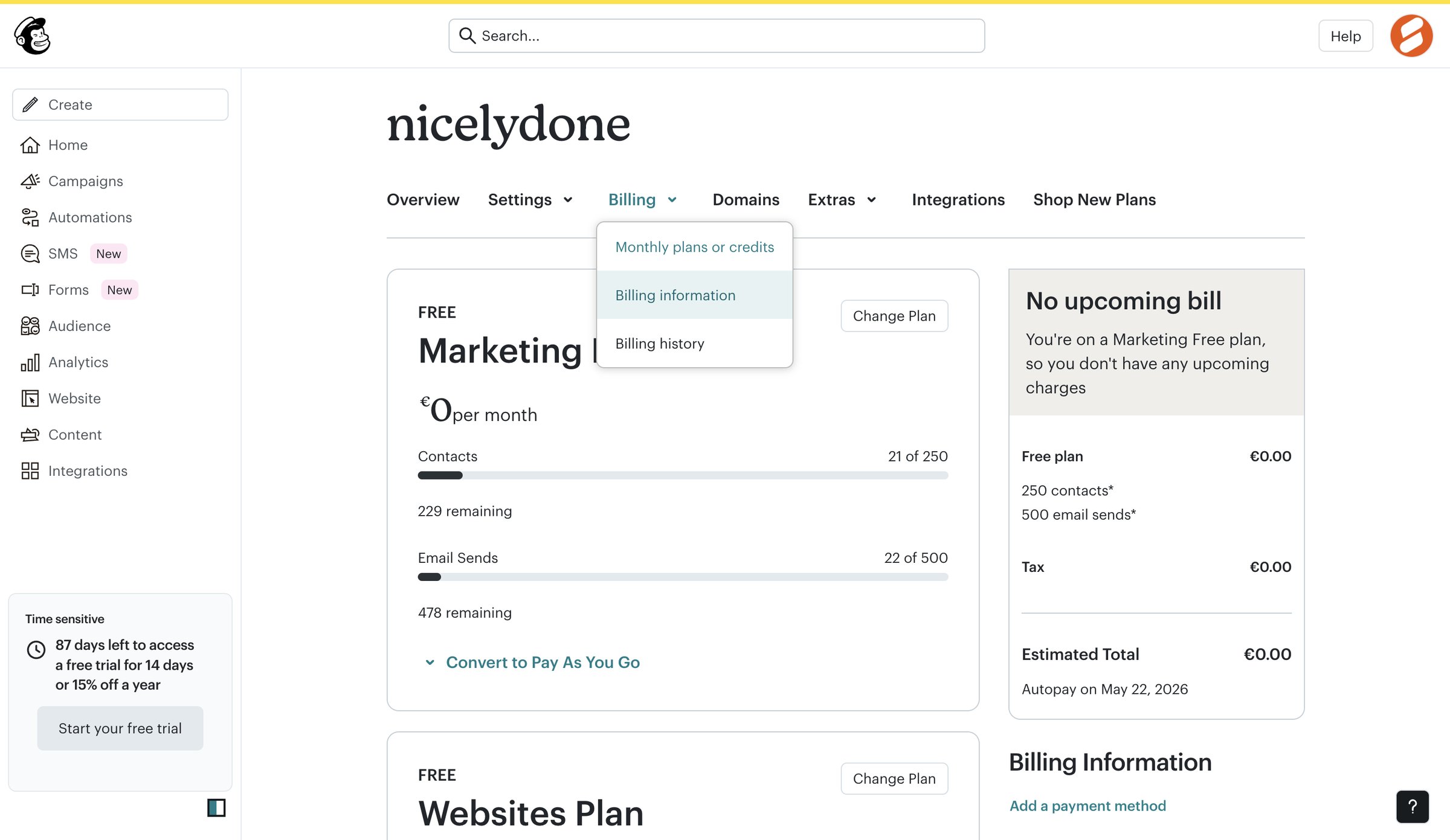Viewport: 1450px width, 840px height.
Task: Click the '21 of 250' contacts count
Action: tap(918, 457)
